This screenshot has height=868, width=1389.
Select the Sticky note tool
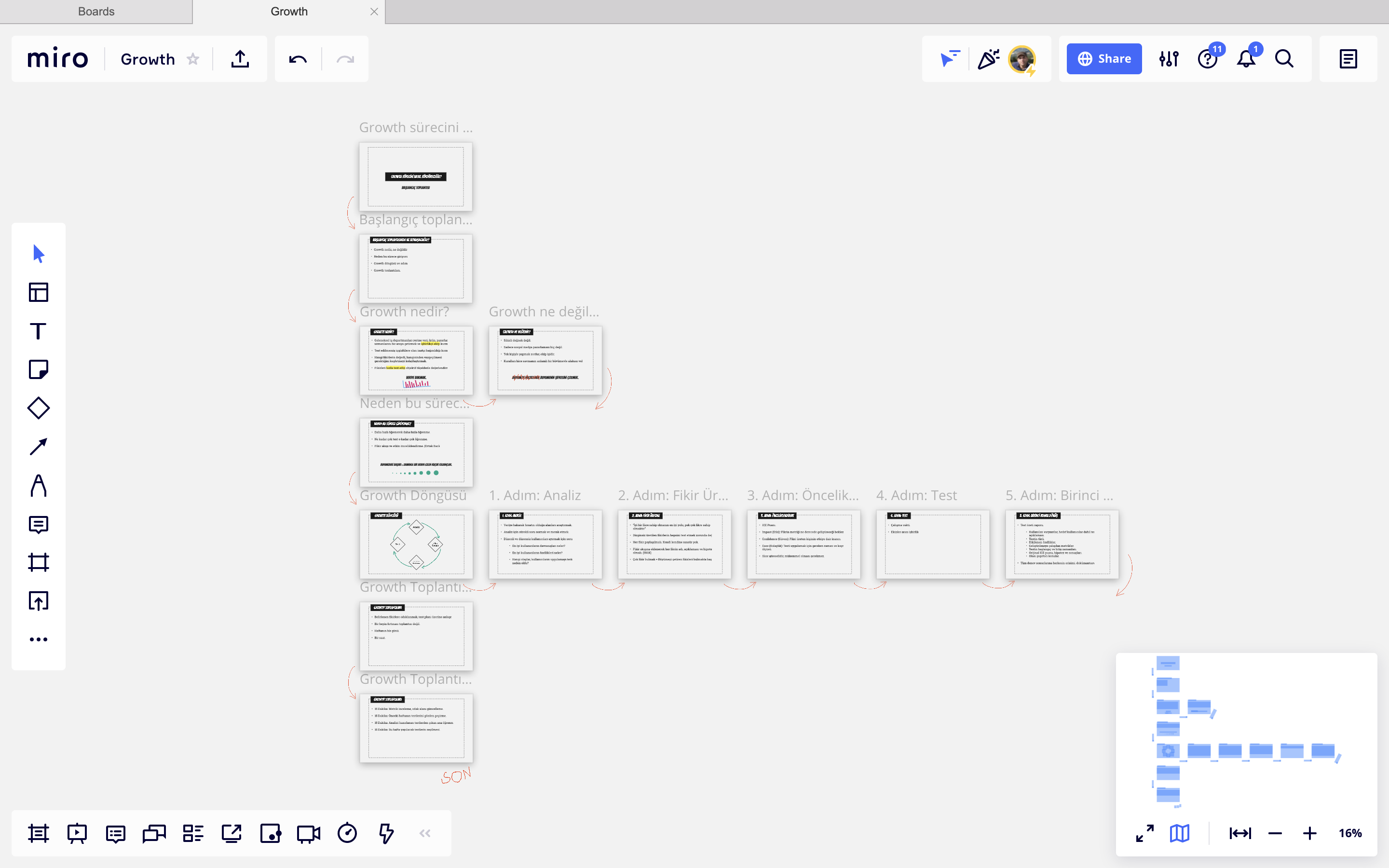tap(39, 369)
